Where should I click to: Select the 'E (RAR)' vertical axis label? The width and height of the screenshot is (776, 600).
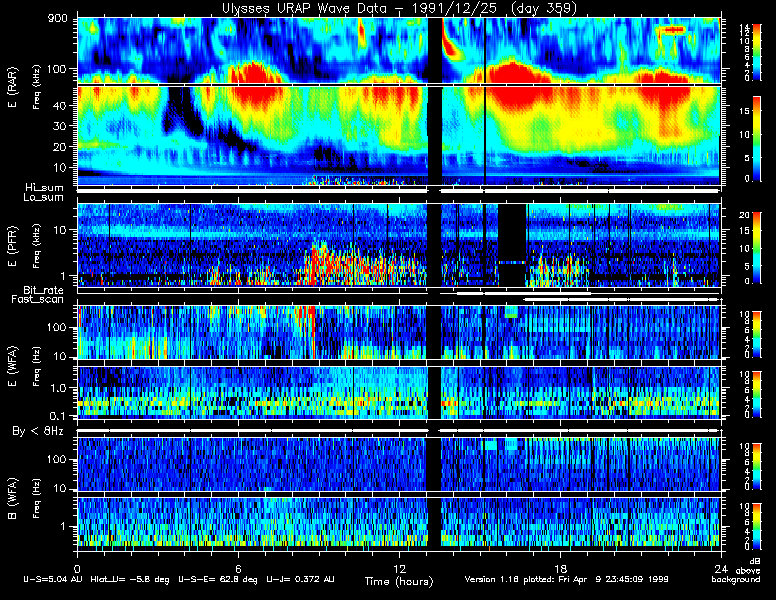[12, 87]
